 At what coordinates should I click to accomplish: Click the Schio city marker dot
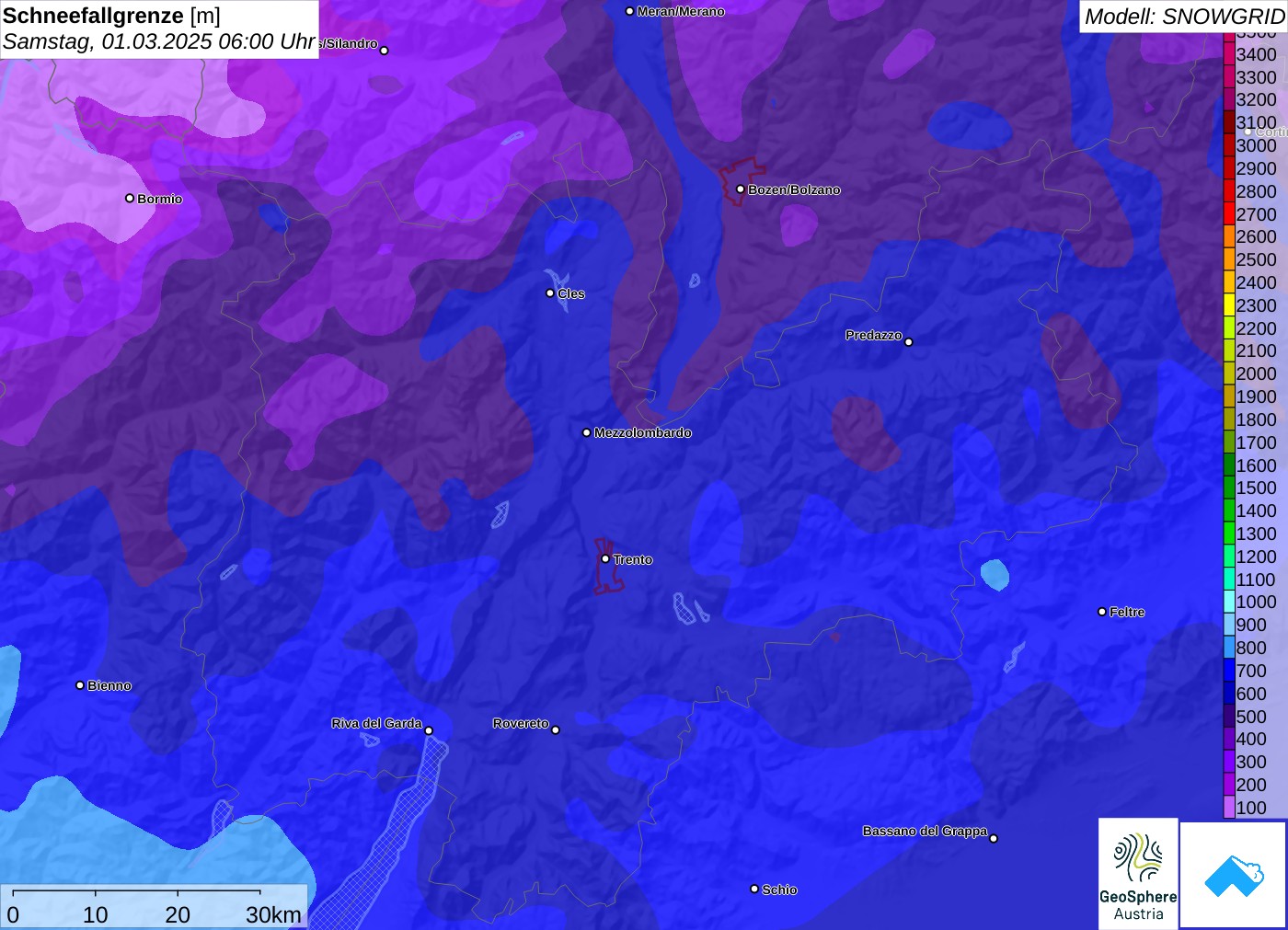pyautogui.click(x=754, y=889)
